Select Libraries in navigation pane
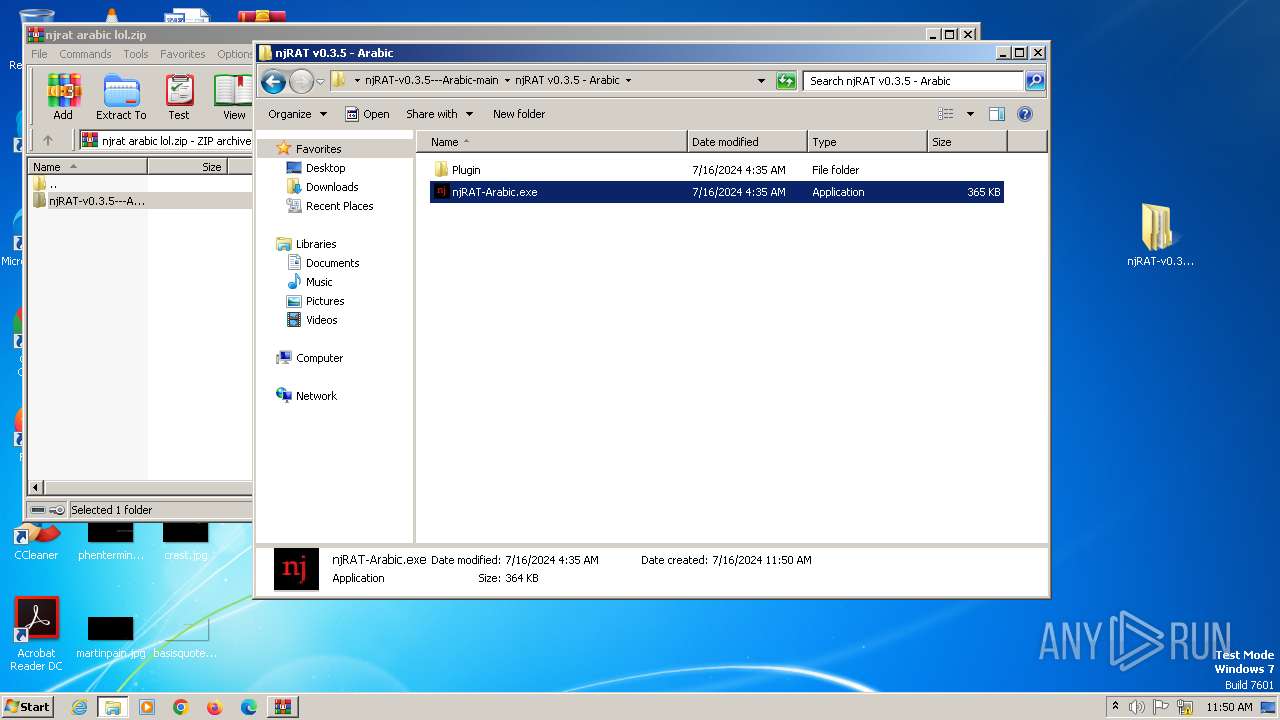The width and height of the screenshot is (1280, 720). point(315,244)
